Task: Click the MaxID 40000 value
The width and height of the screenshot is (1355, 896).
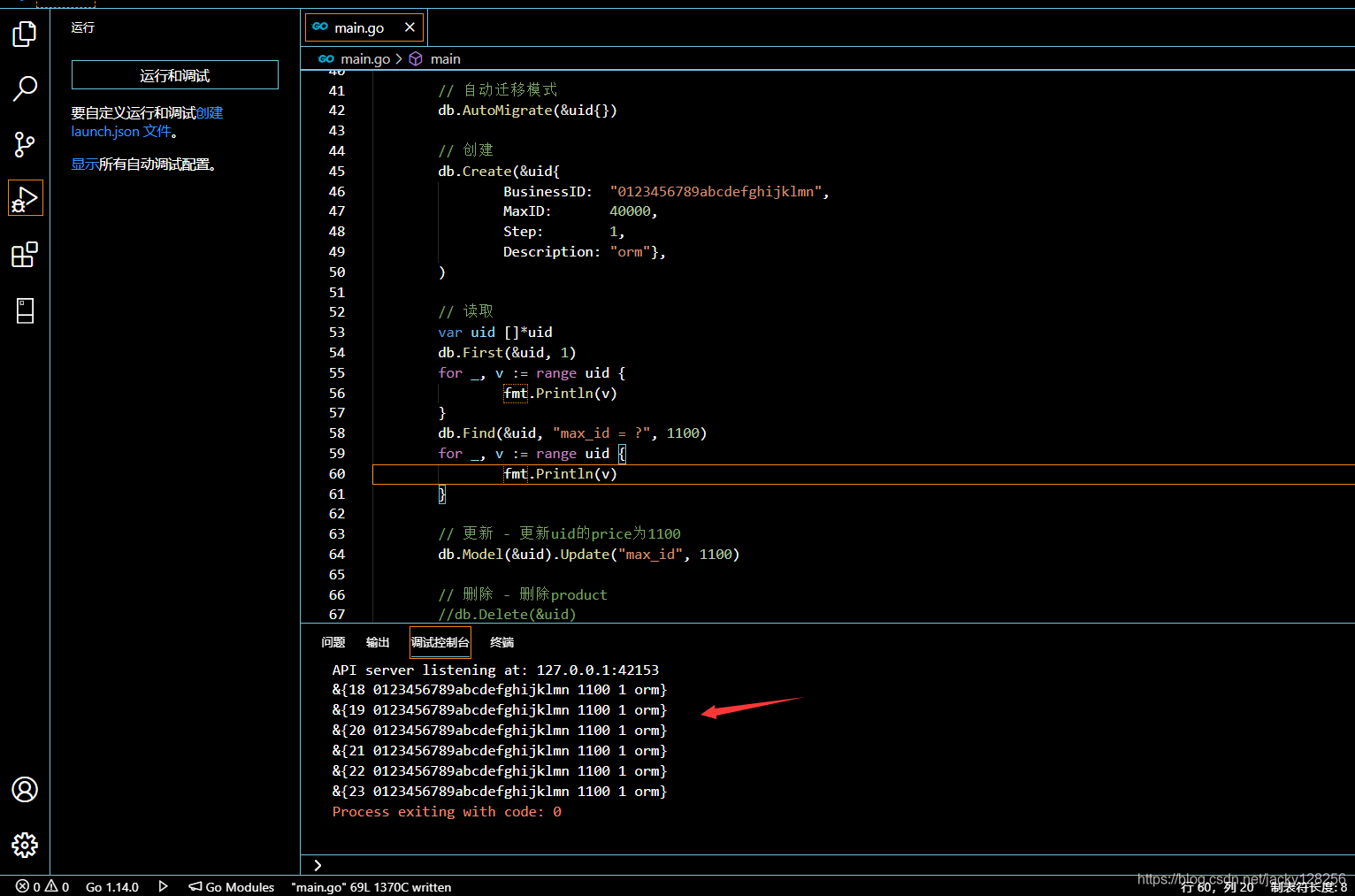Action: (630, 211)
